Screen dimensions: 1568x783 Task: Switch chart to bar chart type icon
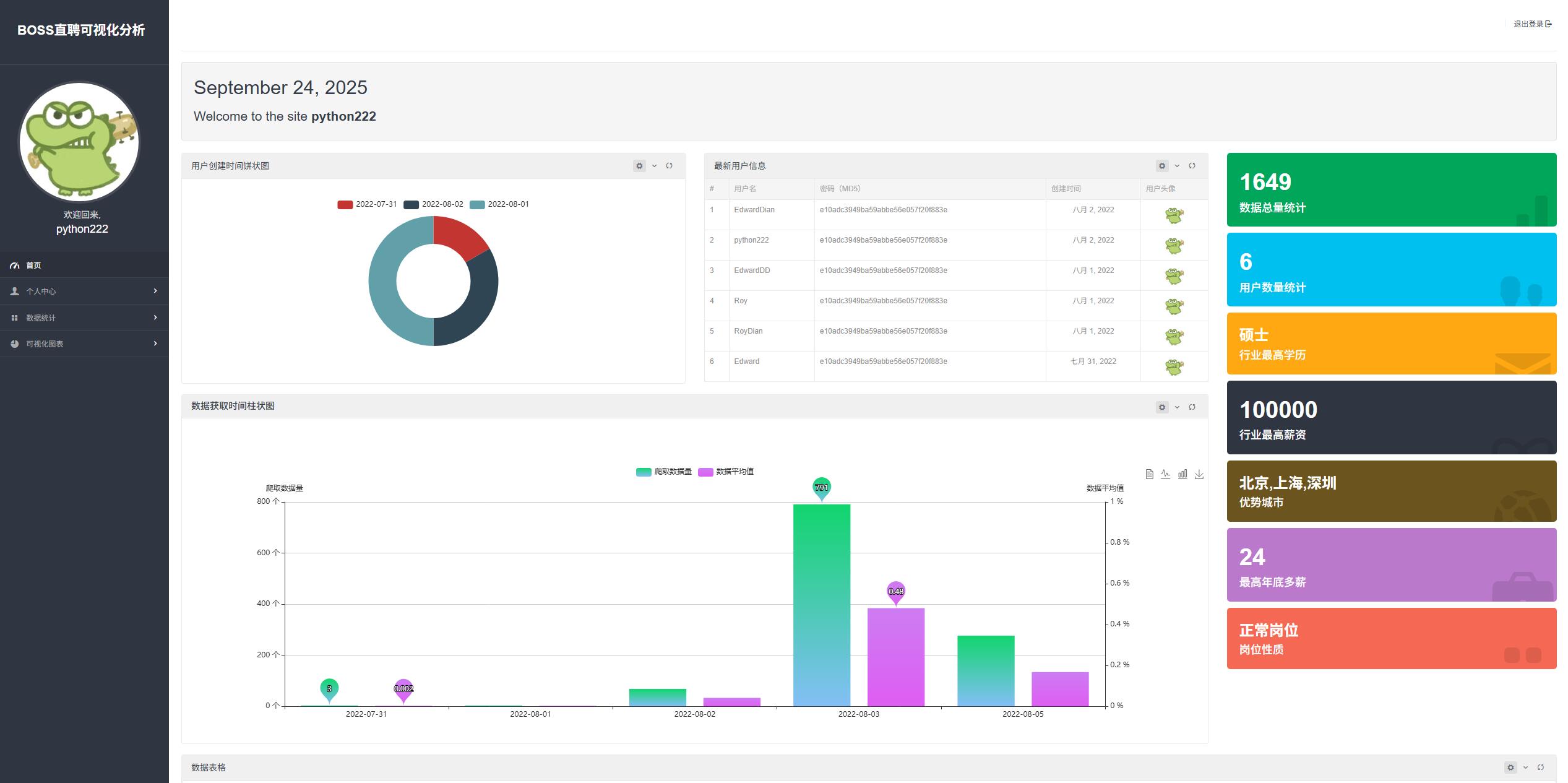click(x=1182, y=474)
